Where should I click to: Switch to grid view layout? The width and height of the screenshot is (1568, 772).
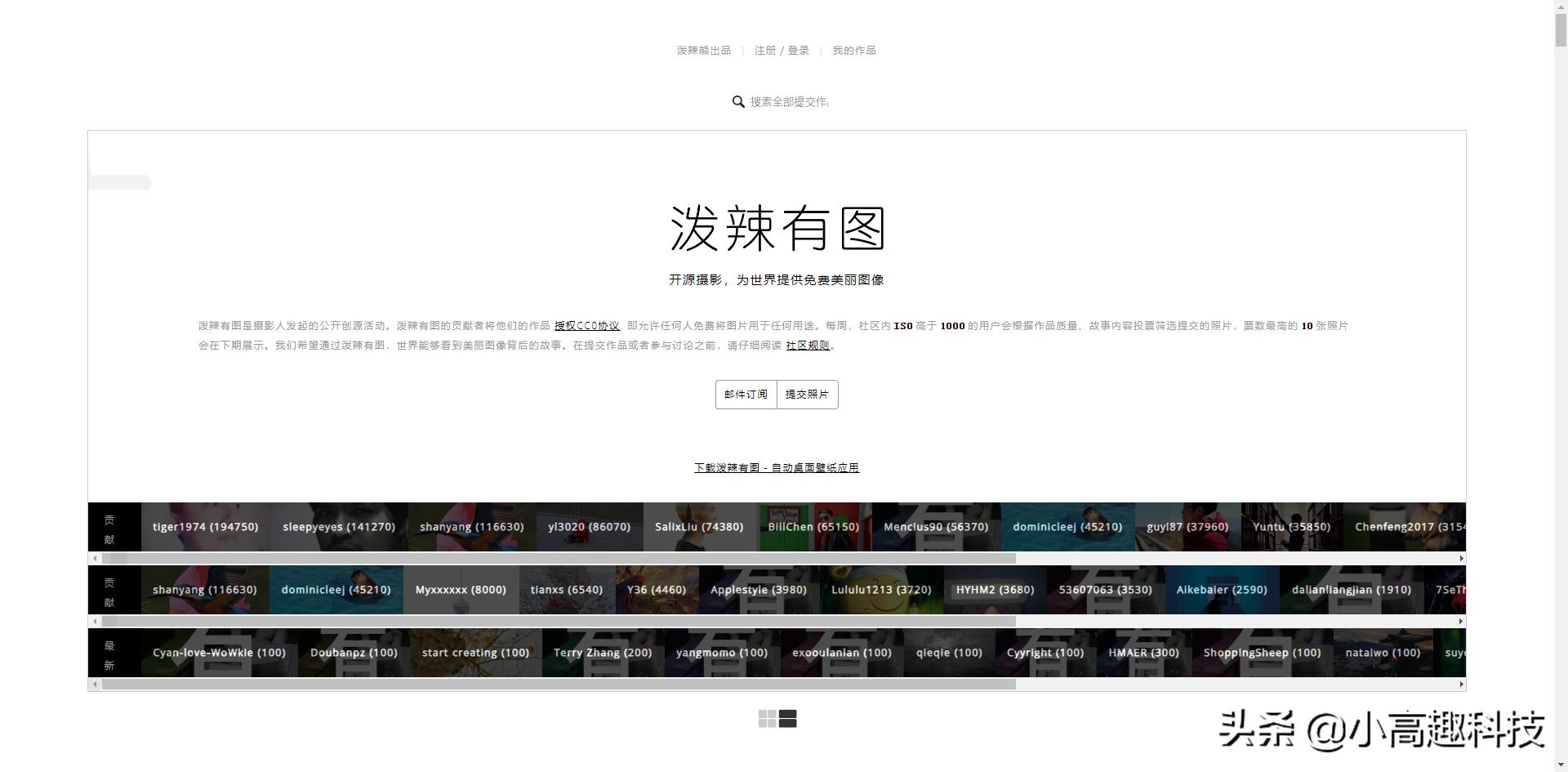coord(768,719)
